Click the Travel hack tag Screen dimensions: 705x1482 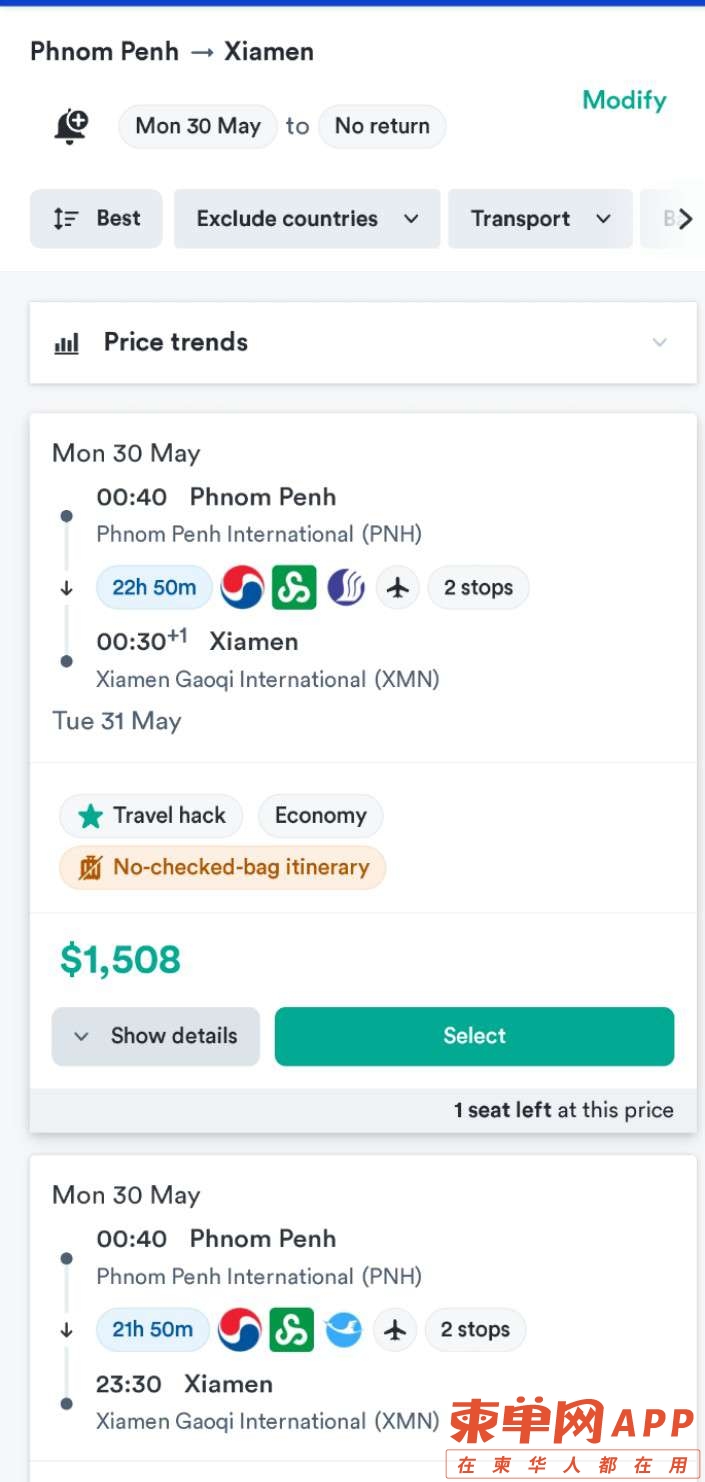coord(151,816)
